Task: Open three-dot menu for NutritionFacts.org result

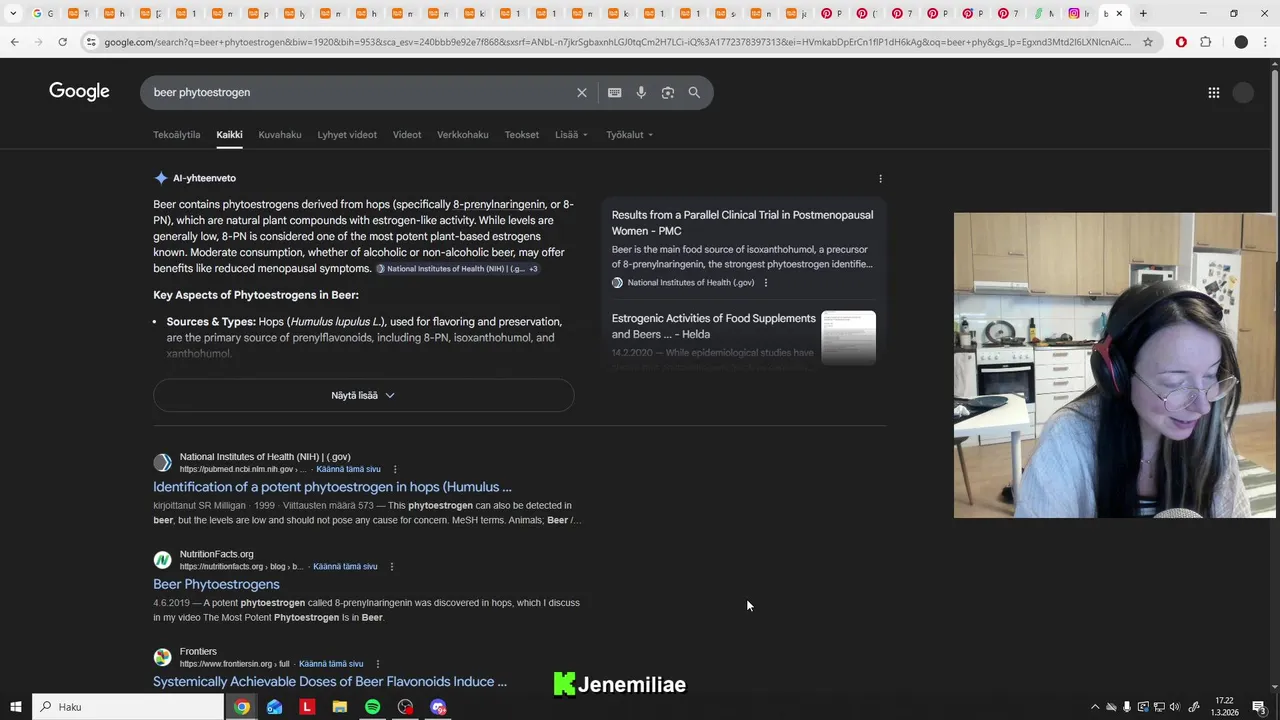Action: tap(392, 567)
